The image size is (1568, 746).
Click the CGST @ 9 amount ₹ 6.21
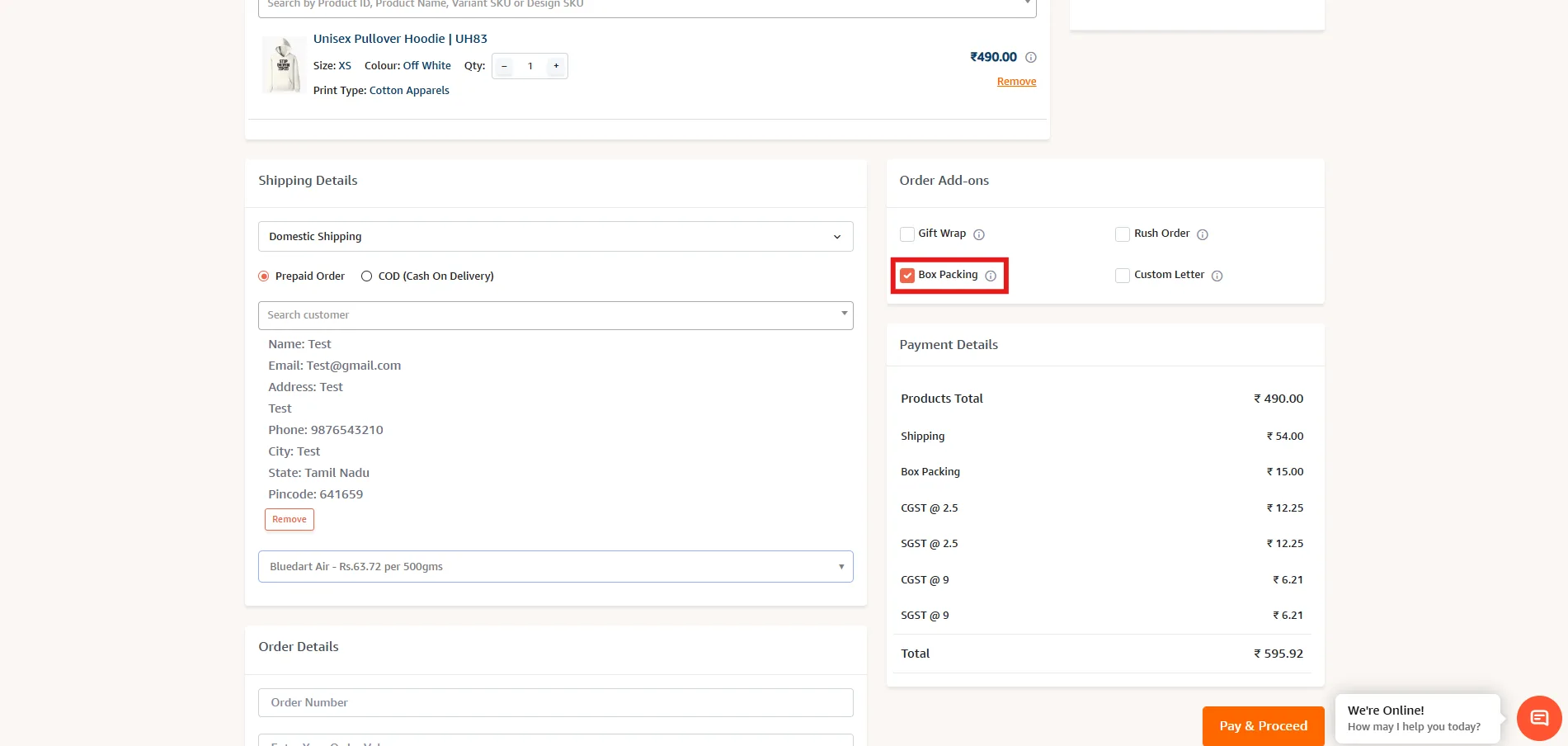click(x=1288, y=580)
